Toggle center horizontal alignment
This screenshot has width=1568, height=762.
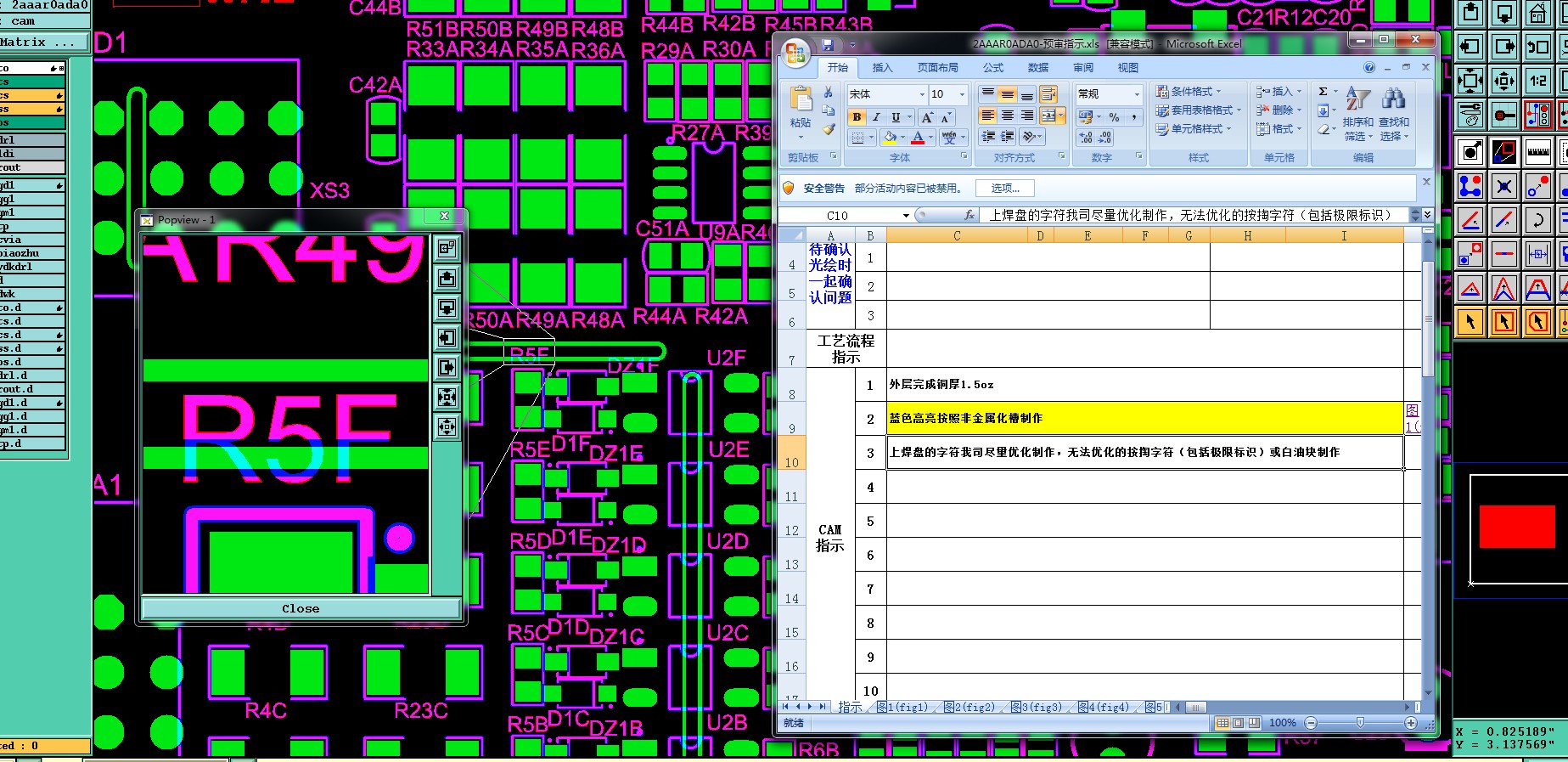click(x=1008, y=116)
